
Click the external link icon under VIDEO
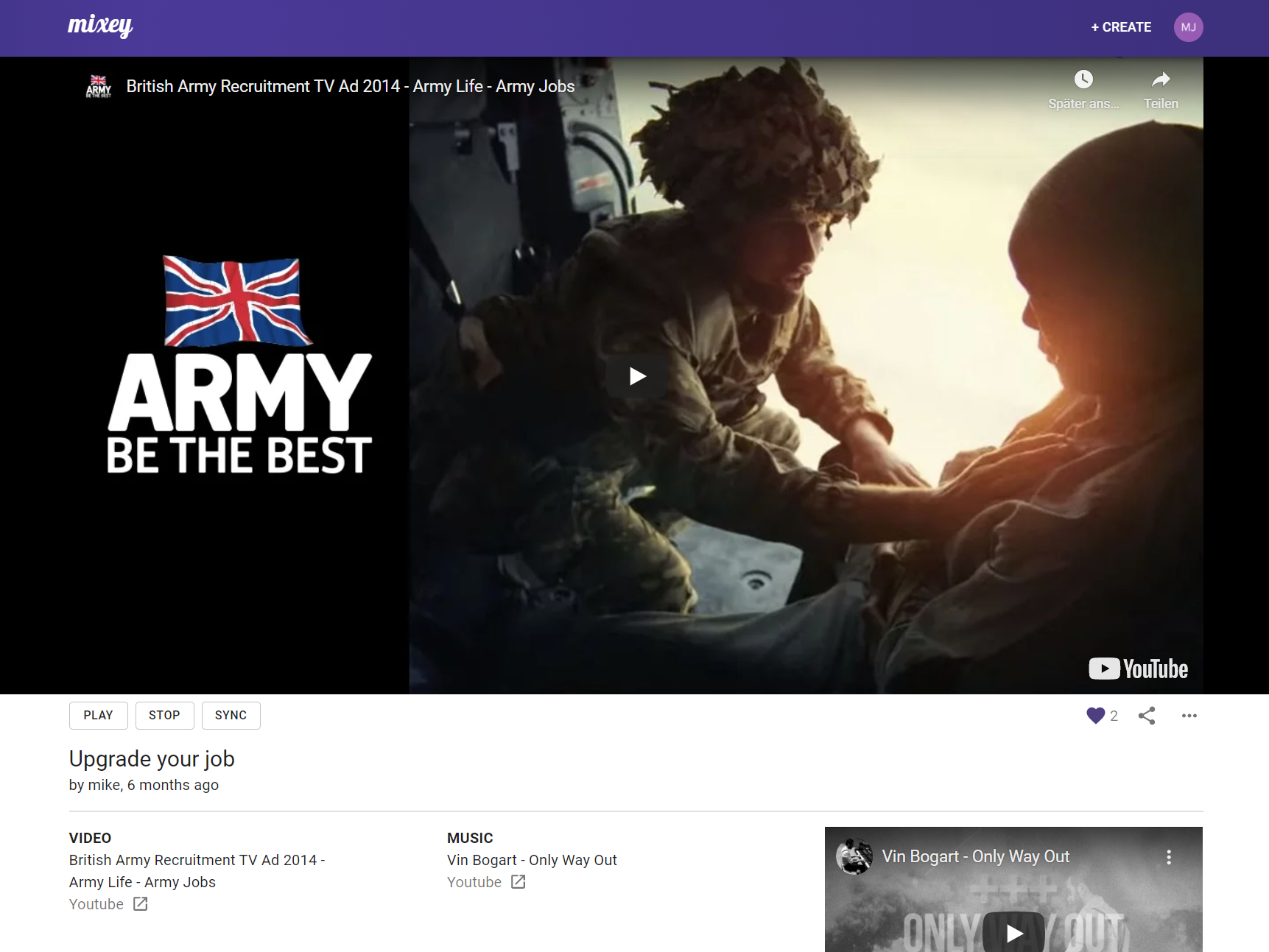[x=141, y=903]
